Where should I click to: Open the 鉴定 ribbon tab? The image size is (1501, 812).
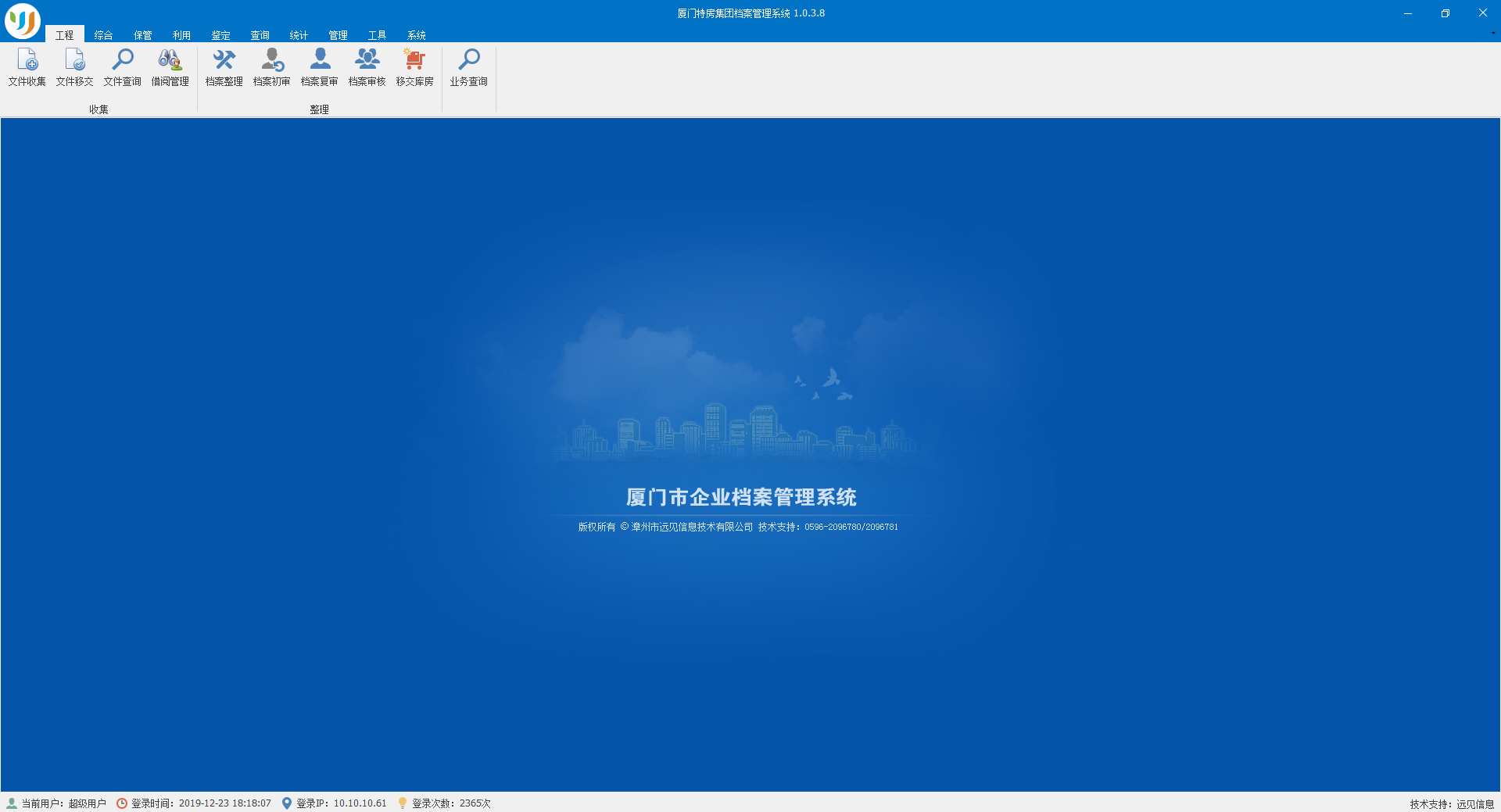click(221, 35)
